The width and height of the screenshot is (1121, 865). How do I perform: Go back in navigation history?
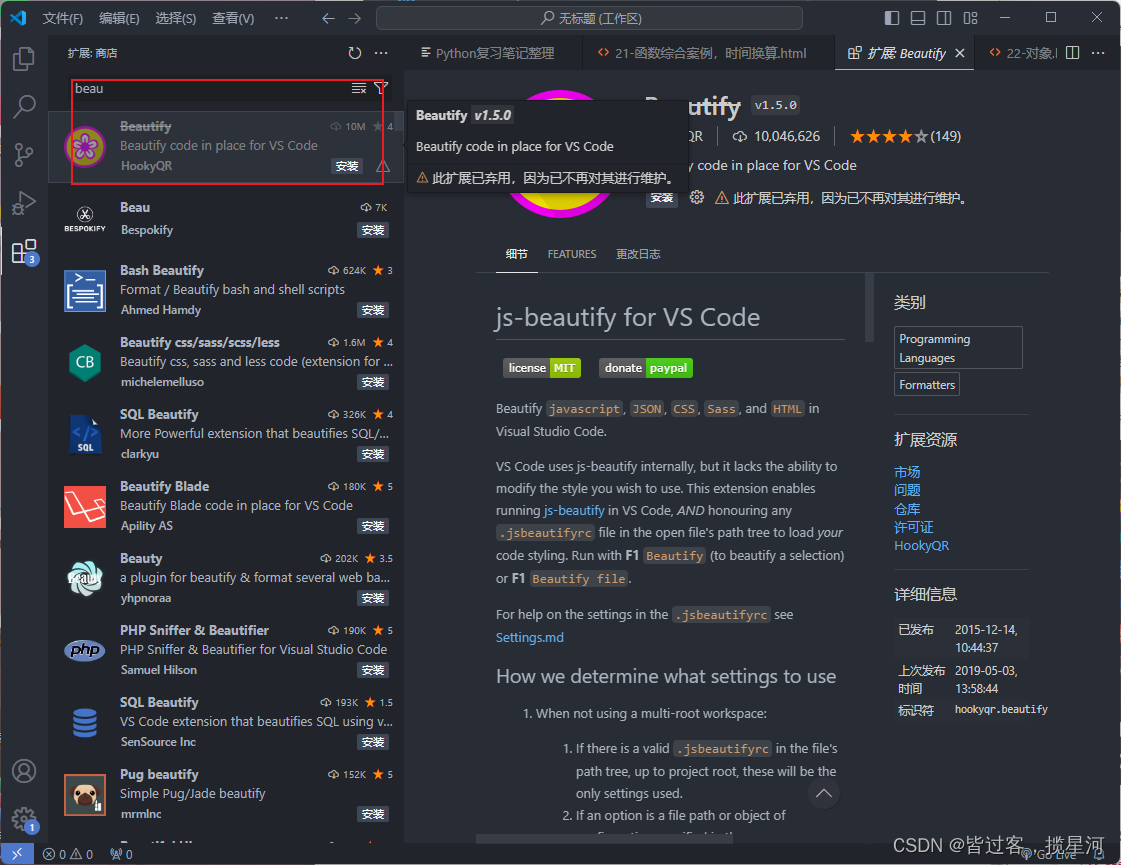tap(328, 18)
